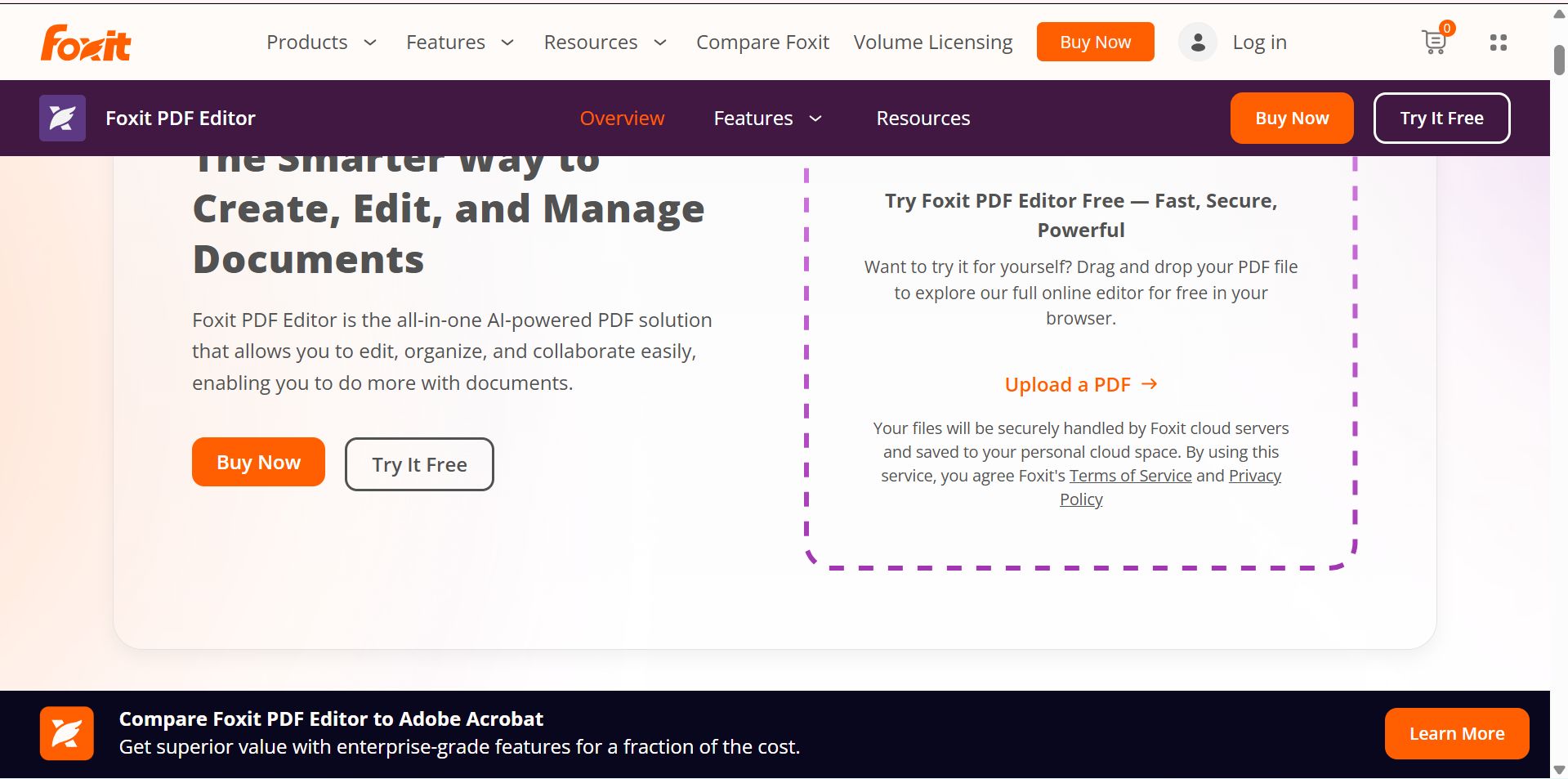Image resolution: width=1568 pixels, height=779 pixels.
Task: Click the Foxit PDF Editor title
Action: [x=181, y=119]
